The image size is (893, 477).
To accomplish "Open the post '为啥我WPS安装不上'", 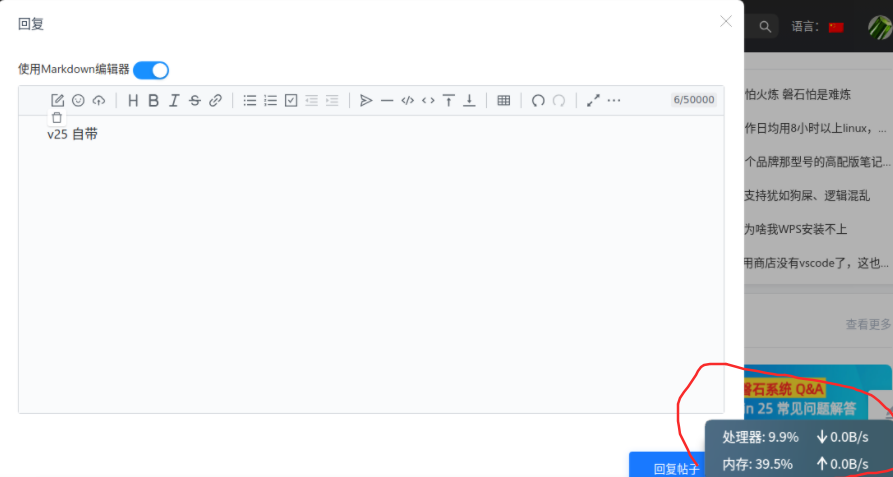I will point(796,229).
